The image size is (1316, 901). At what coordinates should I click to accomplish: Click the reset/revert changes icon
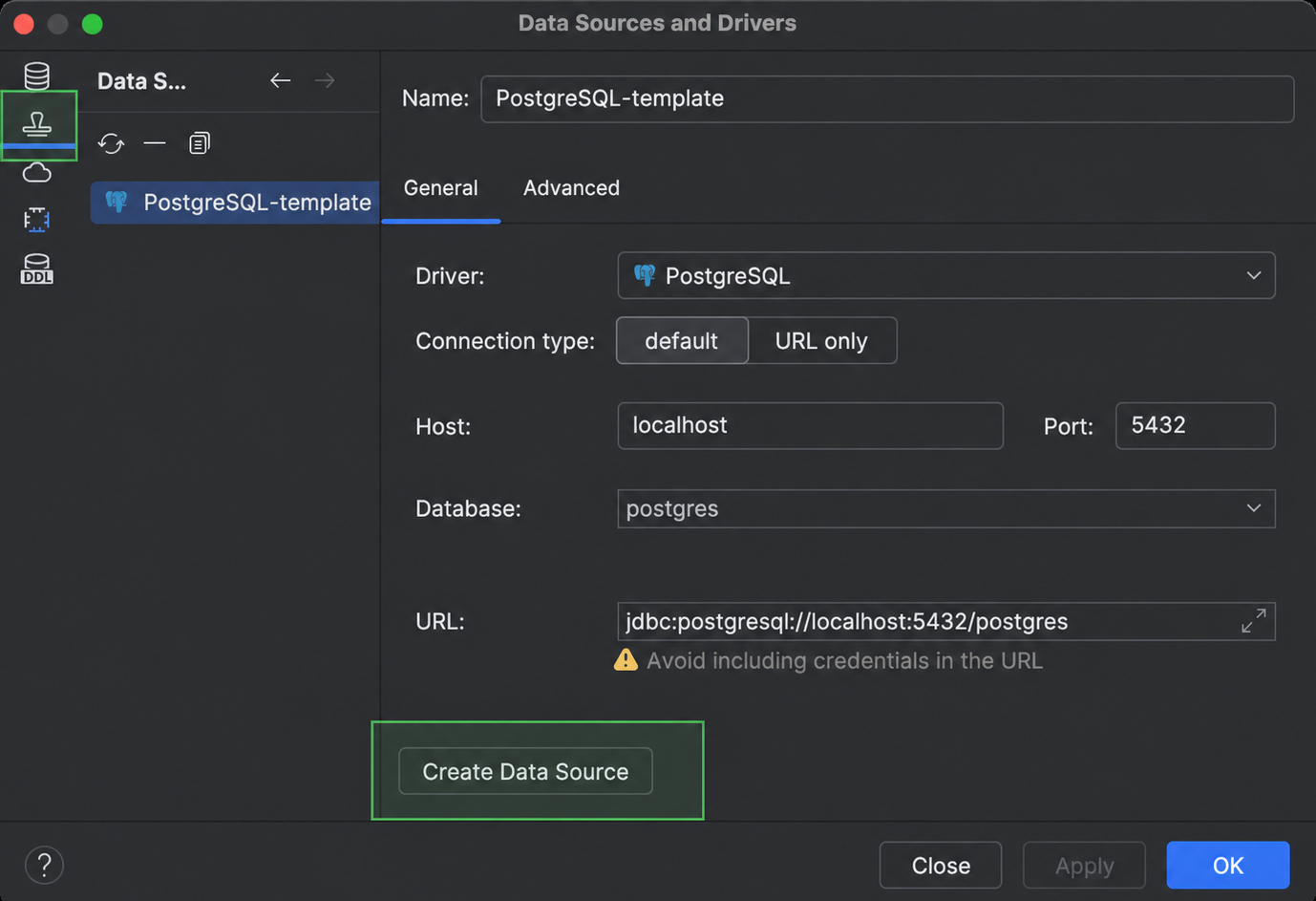tap(111, 143)
